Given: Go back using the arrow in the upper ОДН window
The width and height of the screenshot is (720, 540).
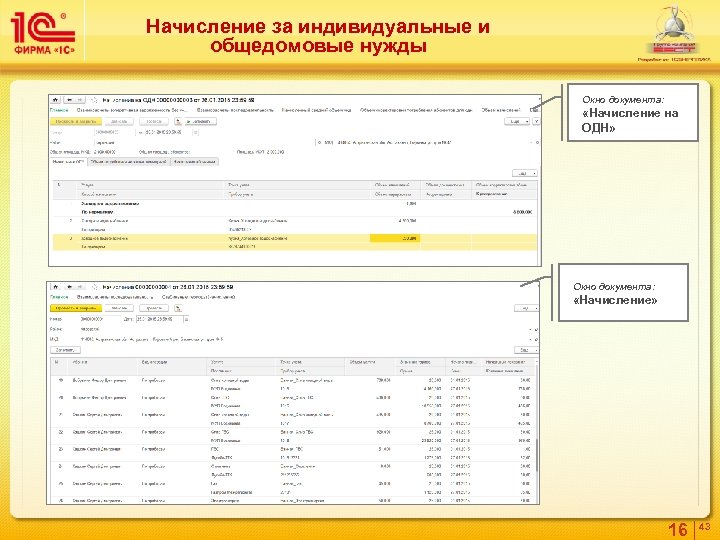Looking at the screenshot, I should point(69,100).
